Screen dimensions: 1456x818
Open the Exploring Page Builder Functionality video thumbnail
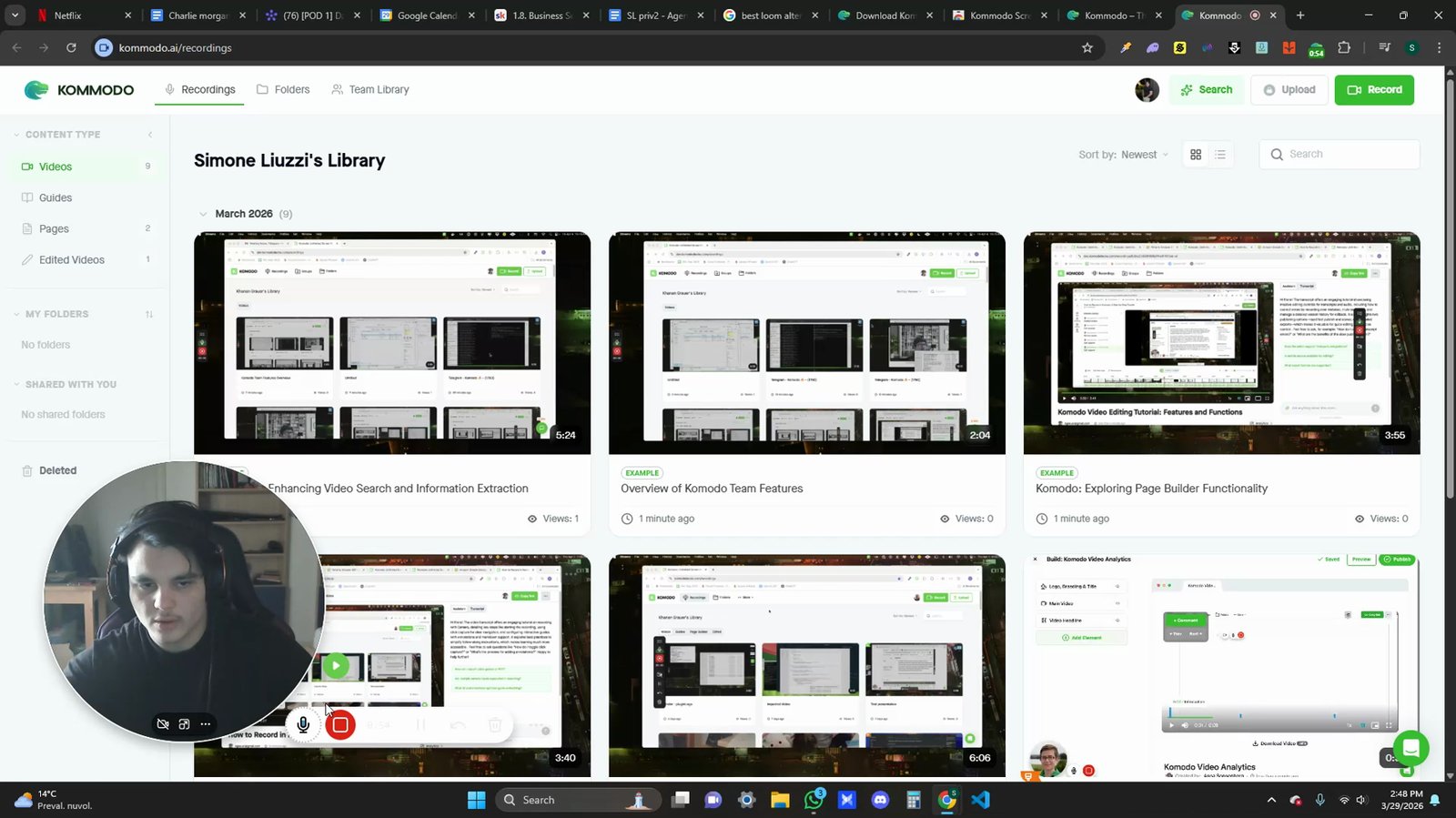1221,343
